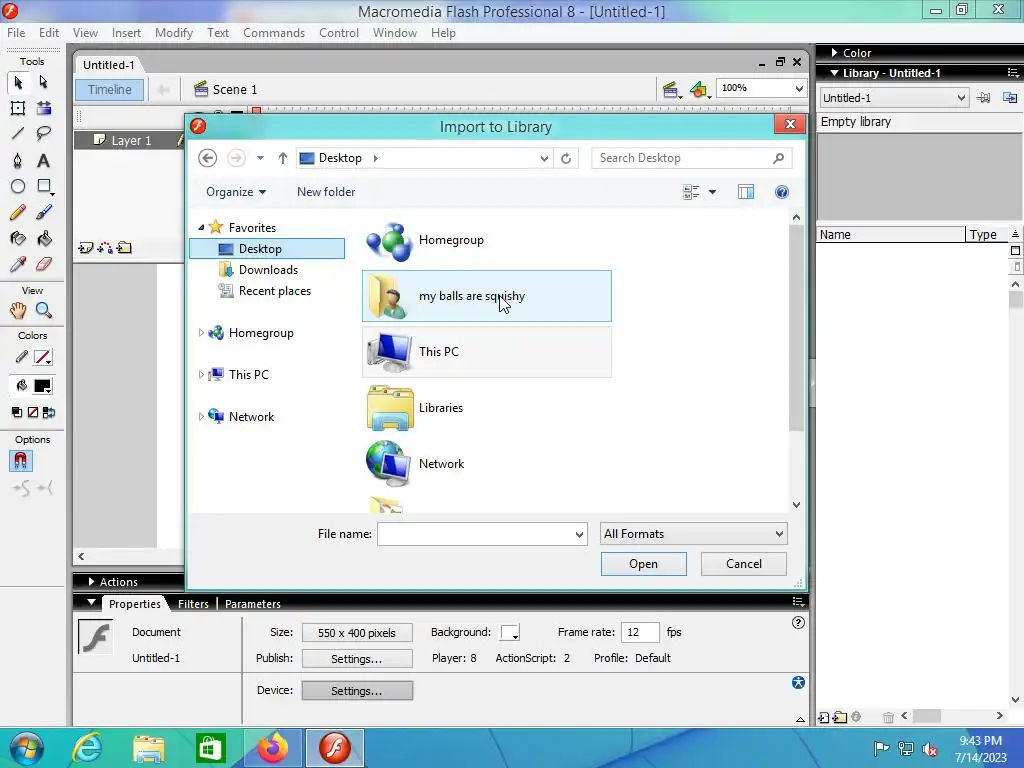Viewport: 1024px width, 768px height.
Task: Open the All Formats file type dropdown
Action: coord(694,534)
